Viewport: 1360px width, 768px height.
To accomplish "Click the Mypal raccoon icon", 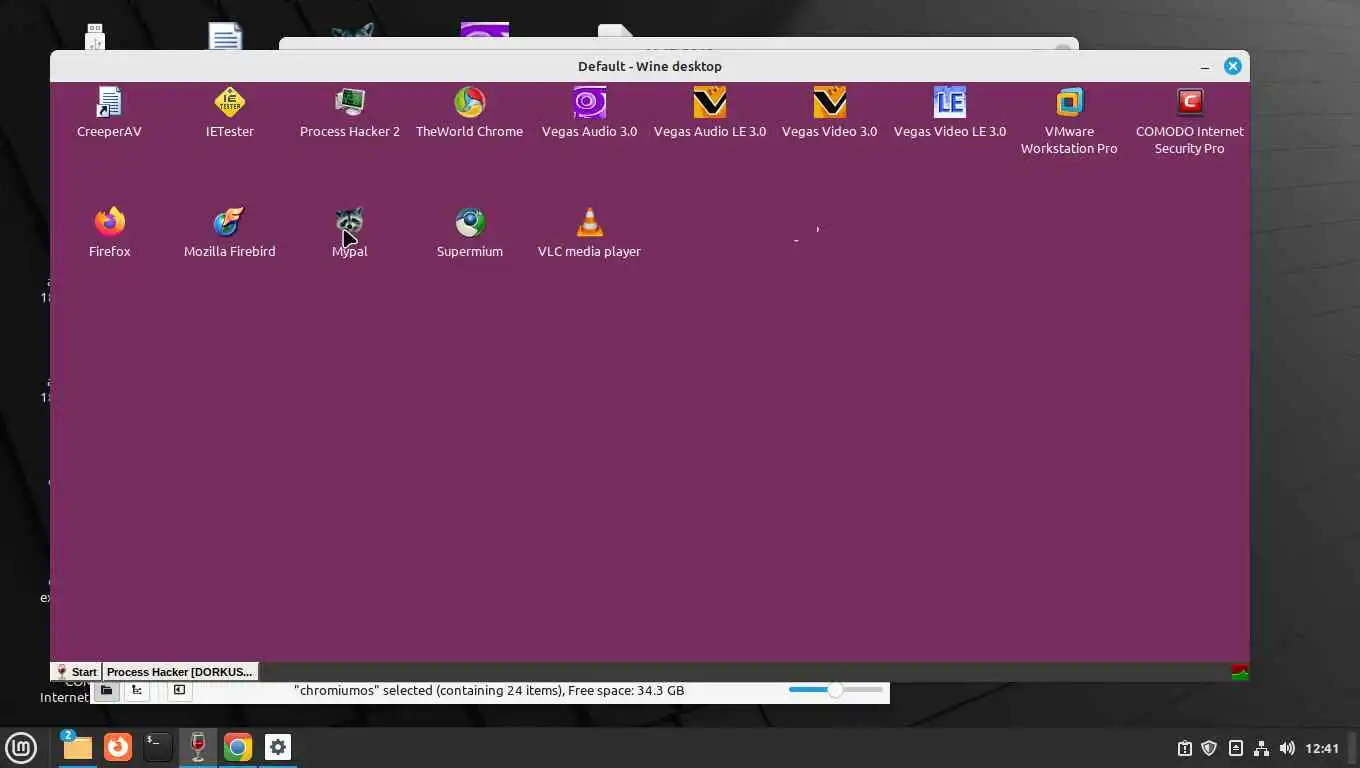I will 350,222.
